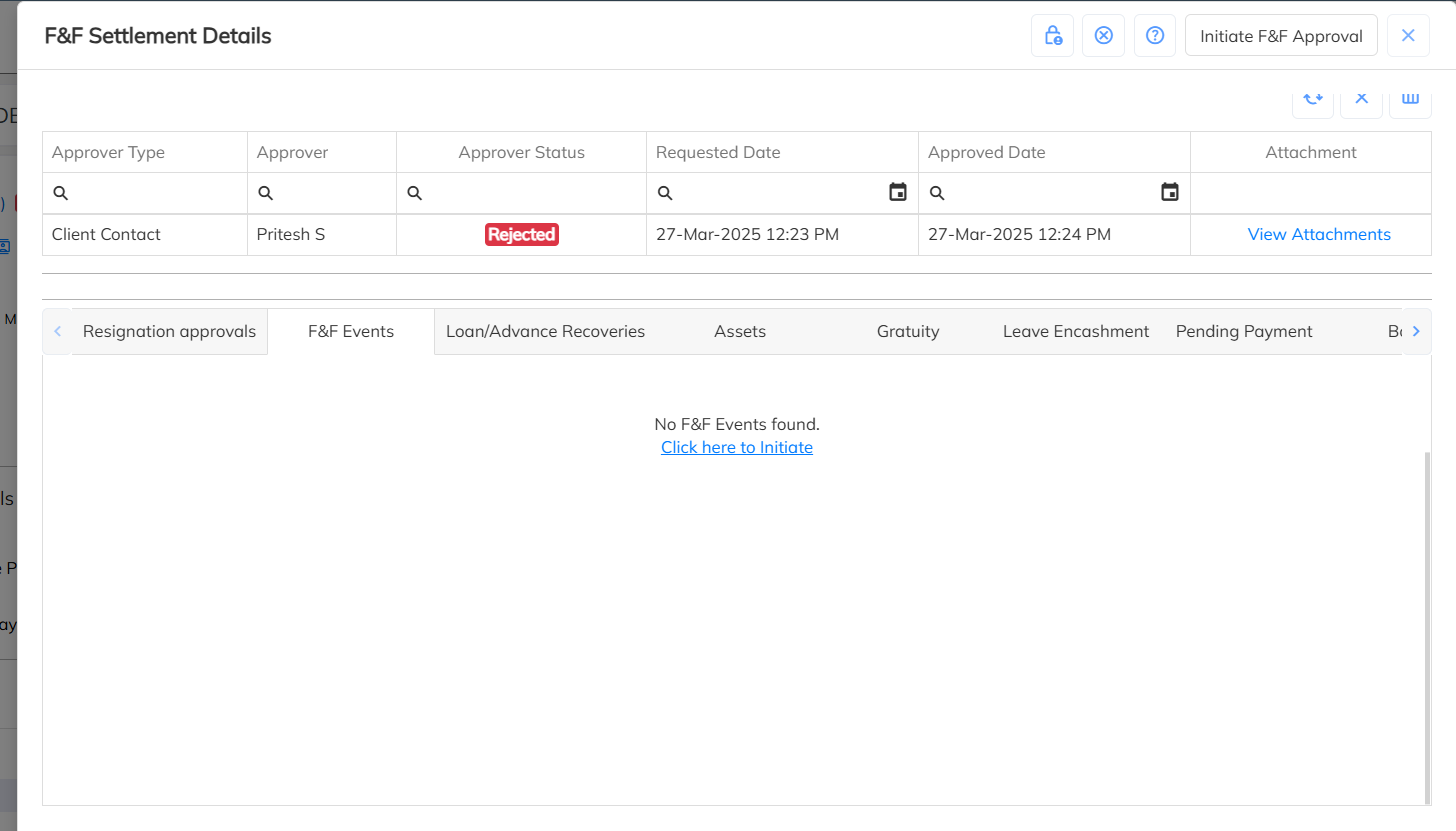
Task: Select the Gratuity tab
Action: (x=907, y=331)
